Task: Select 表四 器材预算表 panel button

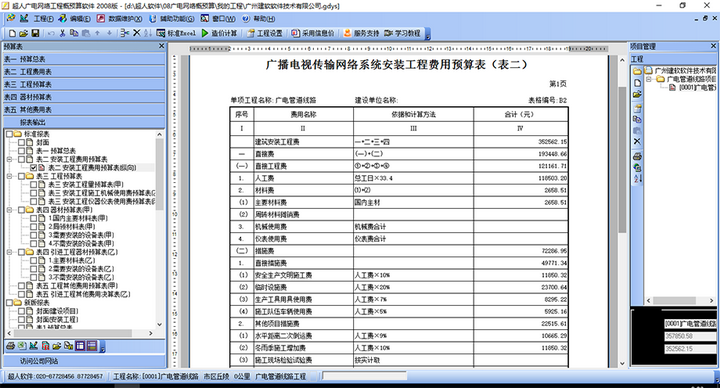Action: click(x=84, y=97)
